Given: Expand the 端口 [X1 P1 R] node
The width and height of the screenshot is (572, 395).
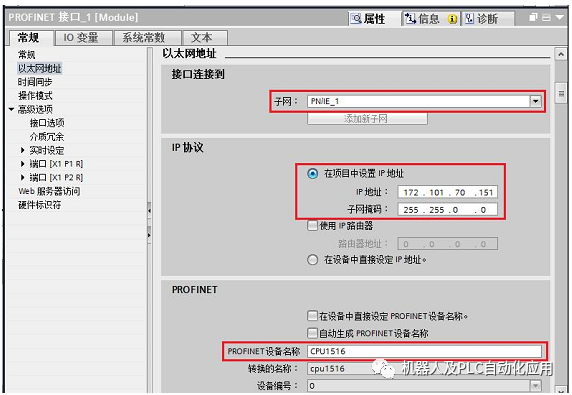Looking at the screenshot, I should coord(23,164).
